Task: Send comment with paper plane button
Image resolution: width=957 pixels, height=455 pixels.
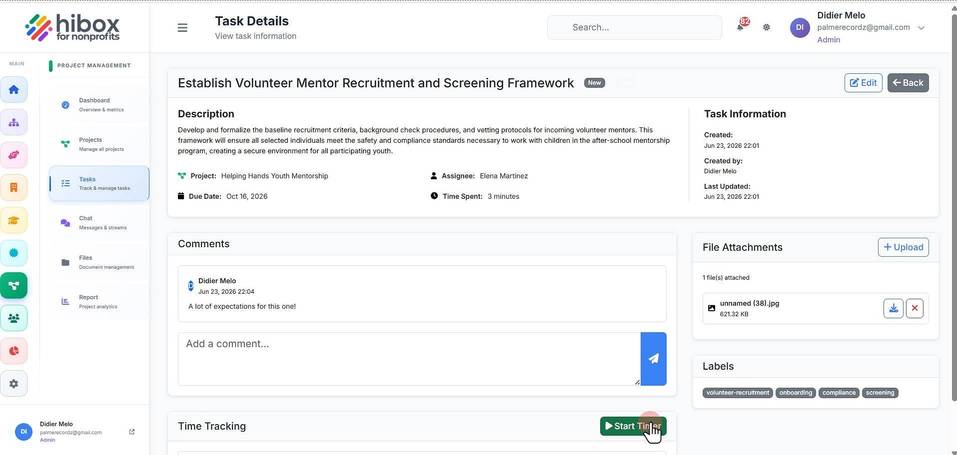Action: coord(654,359)
